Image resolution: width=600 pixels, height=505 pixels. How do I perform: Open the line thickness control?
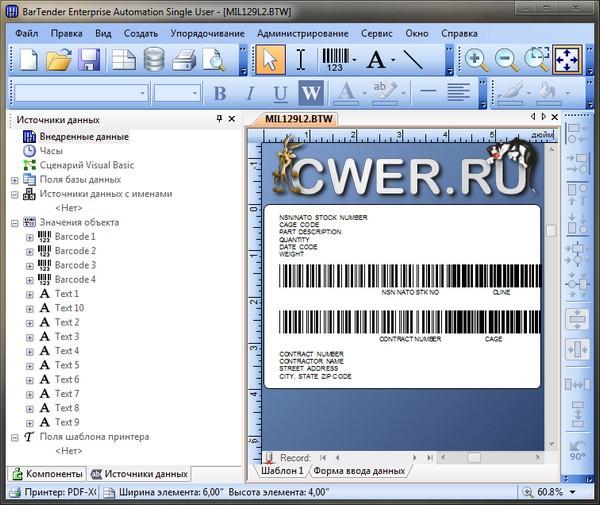(x=428, y=91)
